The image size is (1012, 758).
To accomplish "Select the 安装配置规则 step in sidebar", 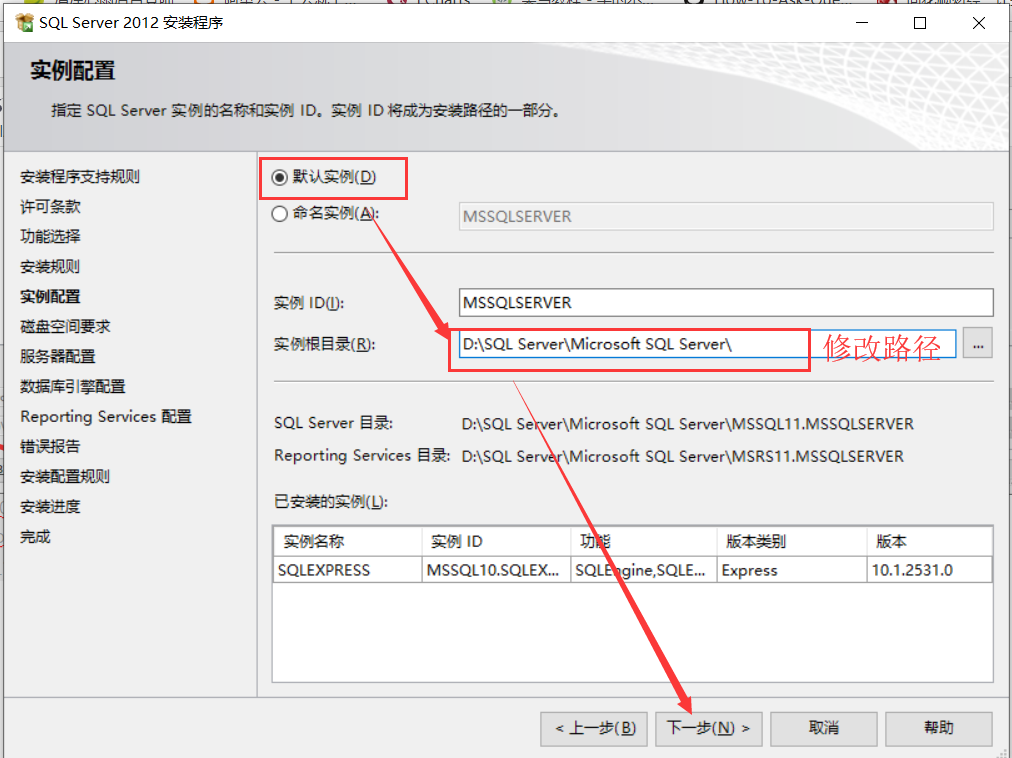I will (x=65, y=476).
